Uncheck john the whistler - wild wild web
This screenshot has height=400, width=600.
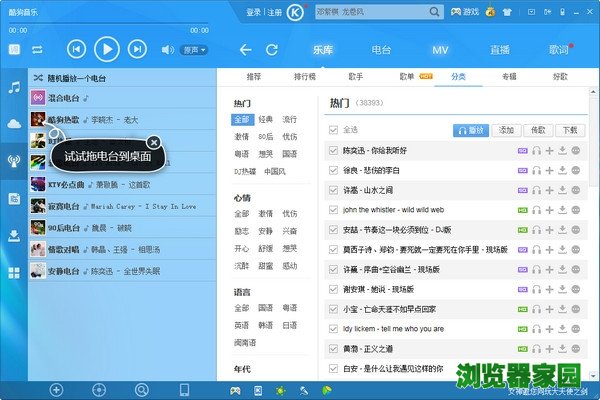(334, 210)
